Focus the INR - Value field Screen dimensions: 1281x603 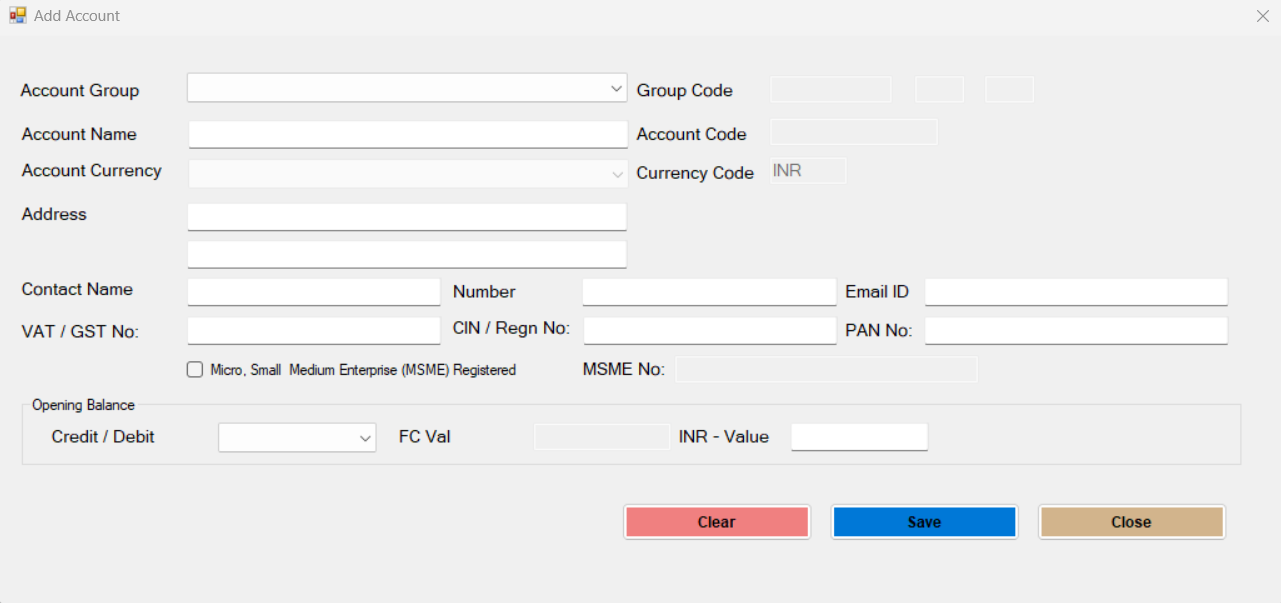click(859, 437)
